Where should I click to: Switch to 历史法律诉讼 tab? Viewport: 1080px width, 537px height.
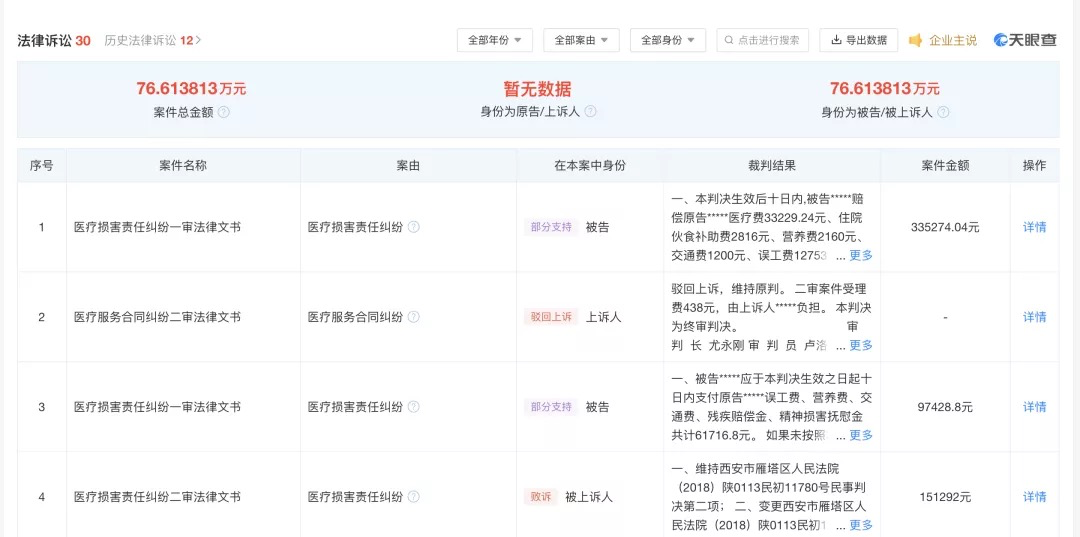pos(152,40)
